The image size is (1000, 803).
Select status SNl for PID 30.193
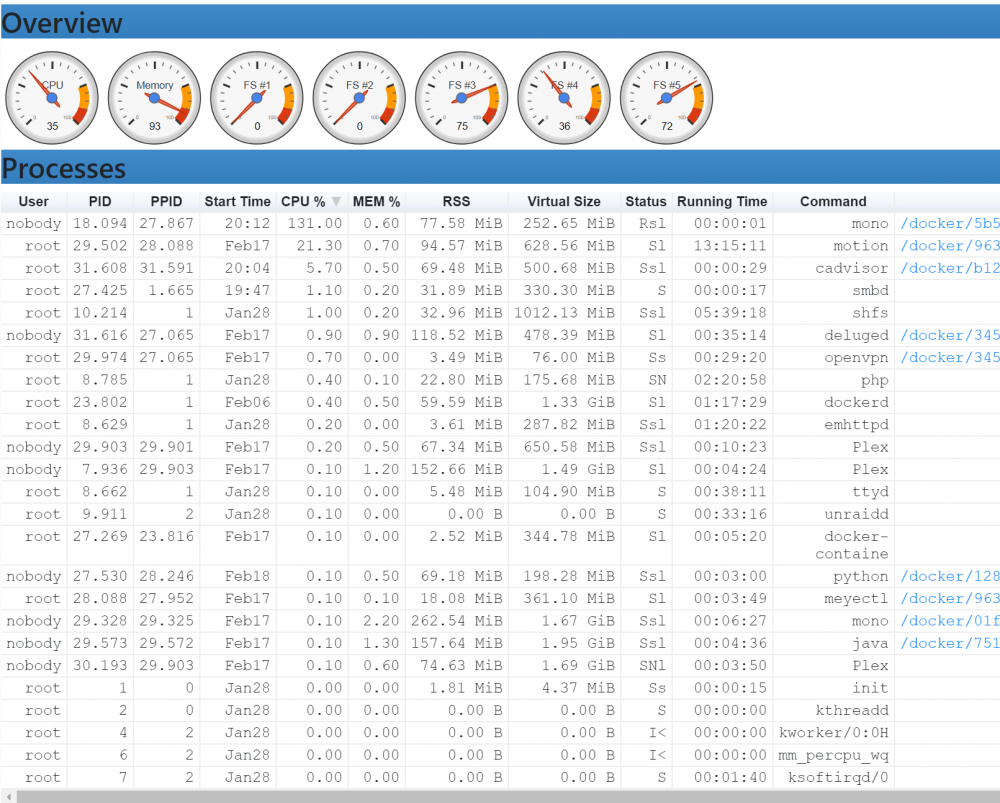coord(652,665)
